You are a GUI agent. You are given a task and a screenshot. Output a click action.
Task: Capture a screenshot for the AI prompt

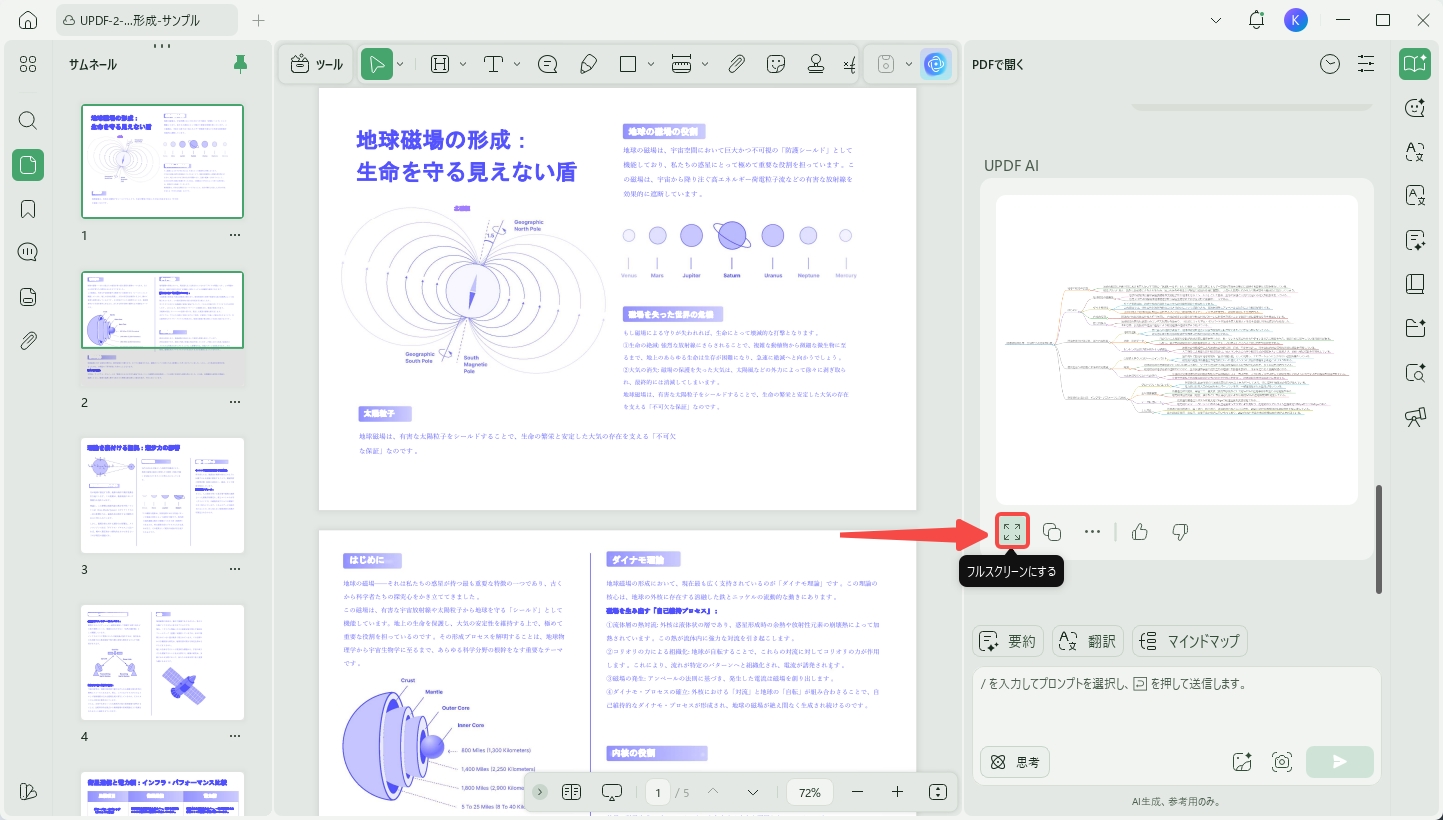[1283, 762]
